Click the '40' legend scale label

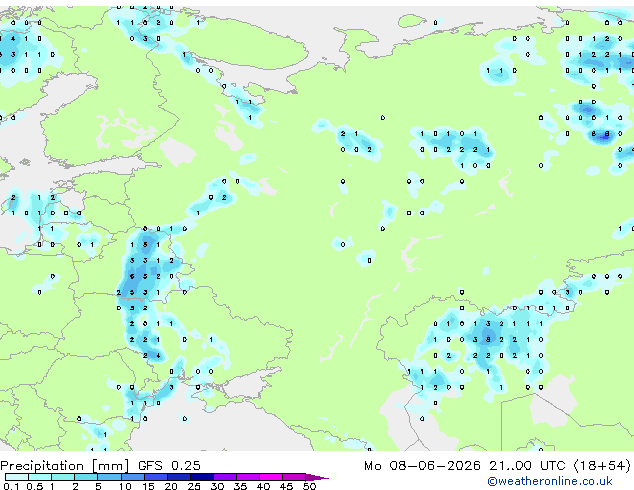pyautogui.click(x=263, y=486)
